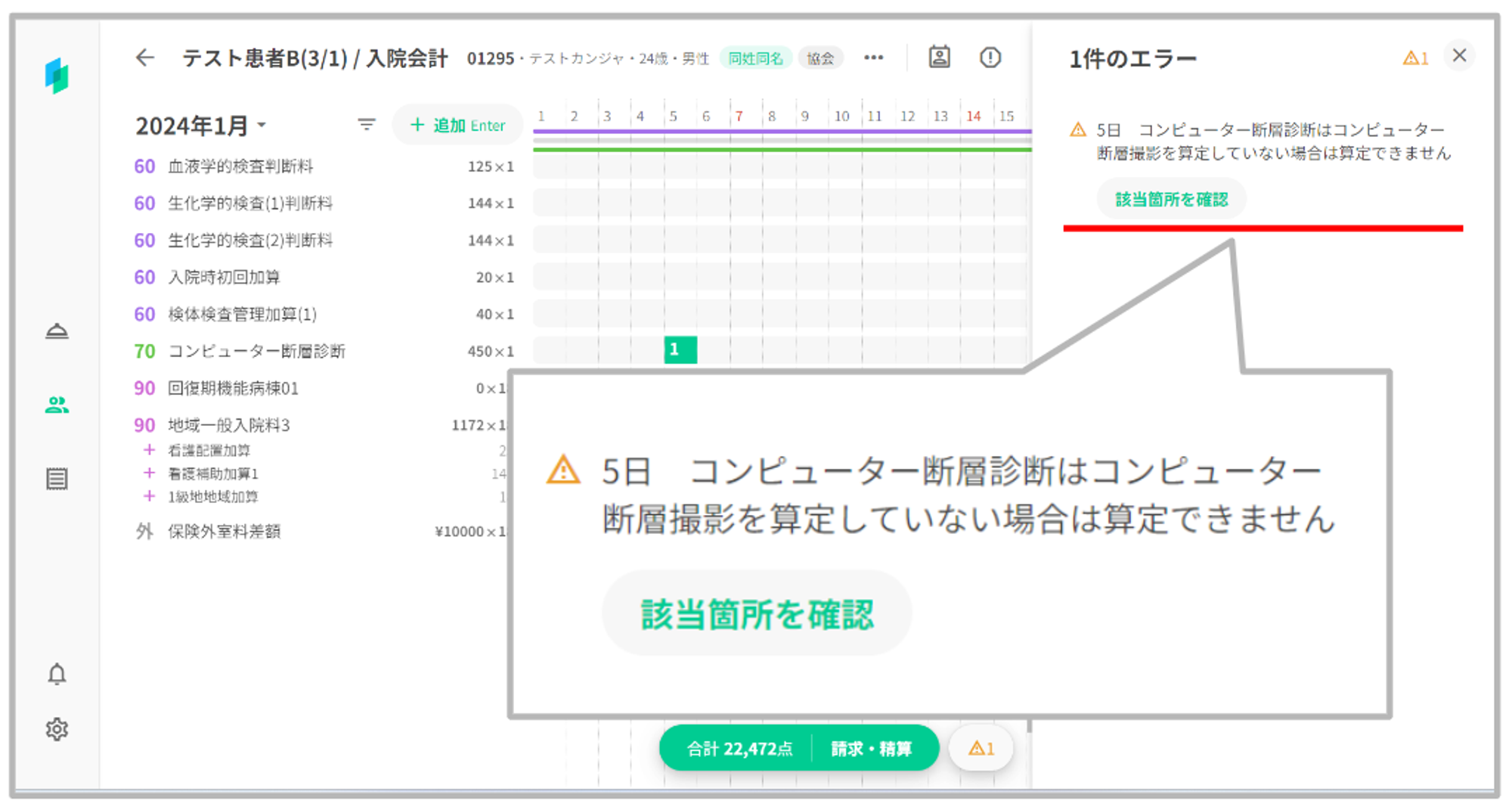Expand the 看護配置加算 plus icon
The image size is (1512, 810).
pos(149,450)
